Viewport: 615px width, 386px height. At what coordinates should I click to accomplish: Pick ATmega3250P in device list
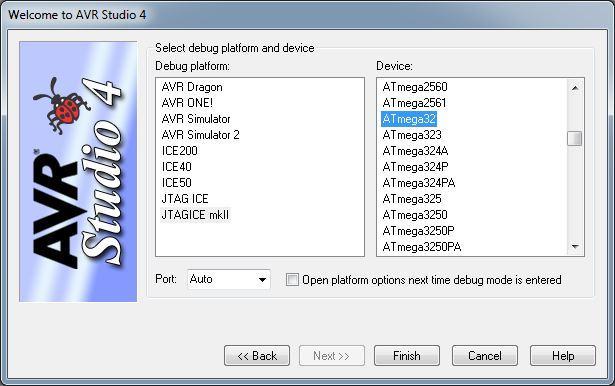(418, 231)
